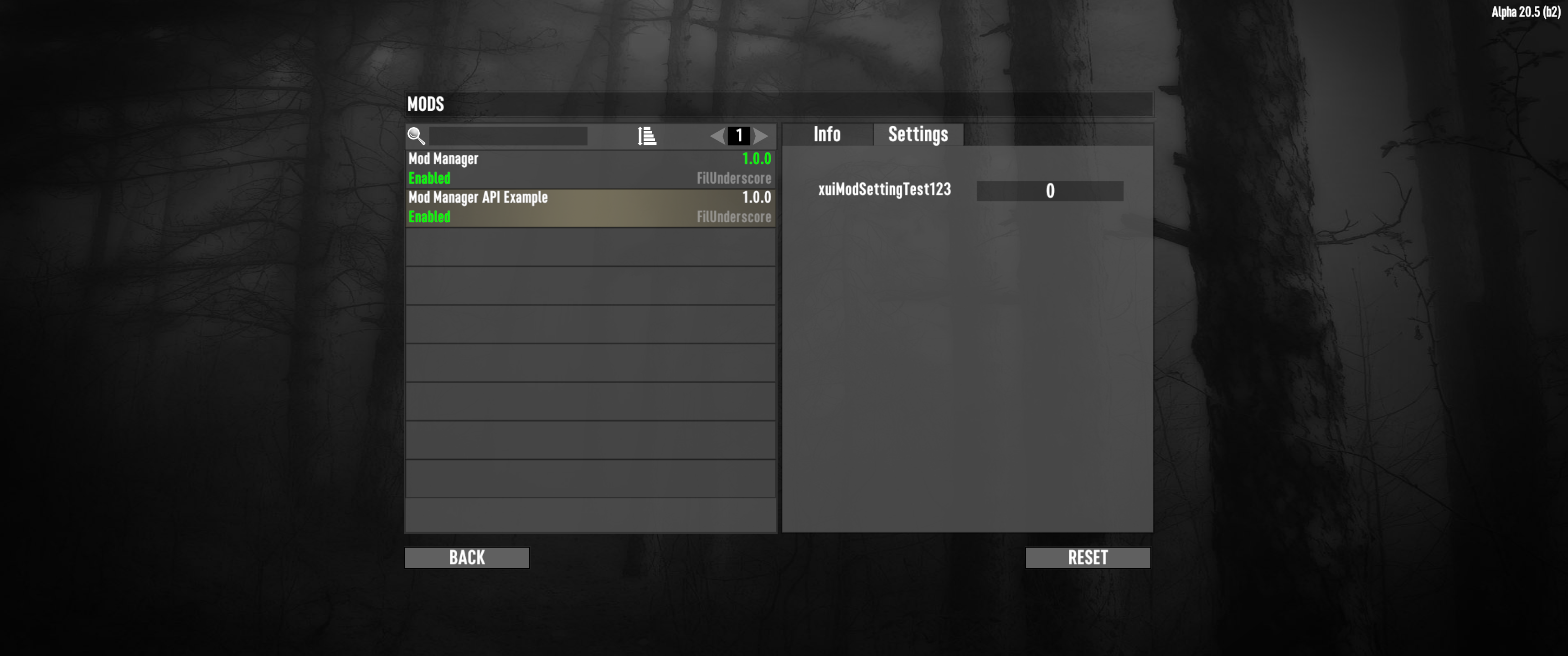Click the RESET button

tap(1088, 558)
